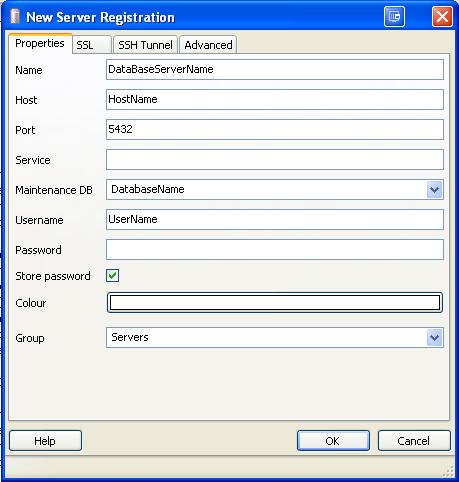Select the Properties tab
This screenshot has height=482, width=459.
pyautogui.click(x=40, y=43)
